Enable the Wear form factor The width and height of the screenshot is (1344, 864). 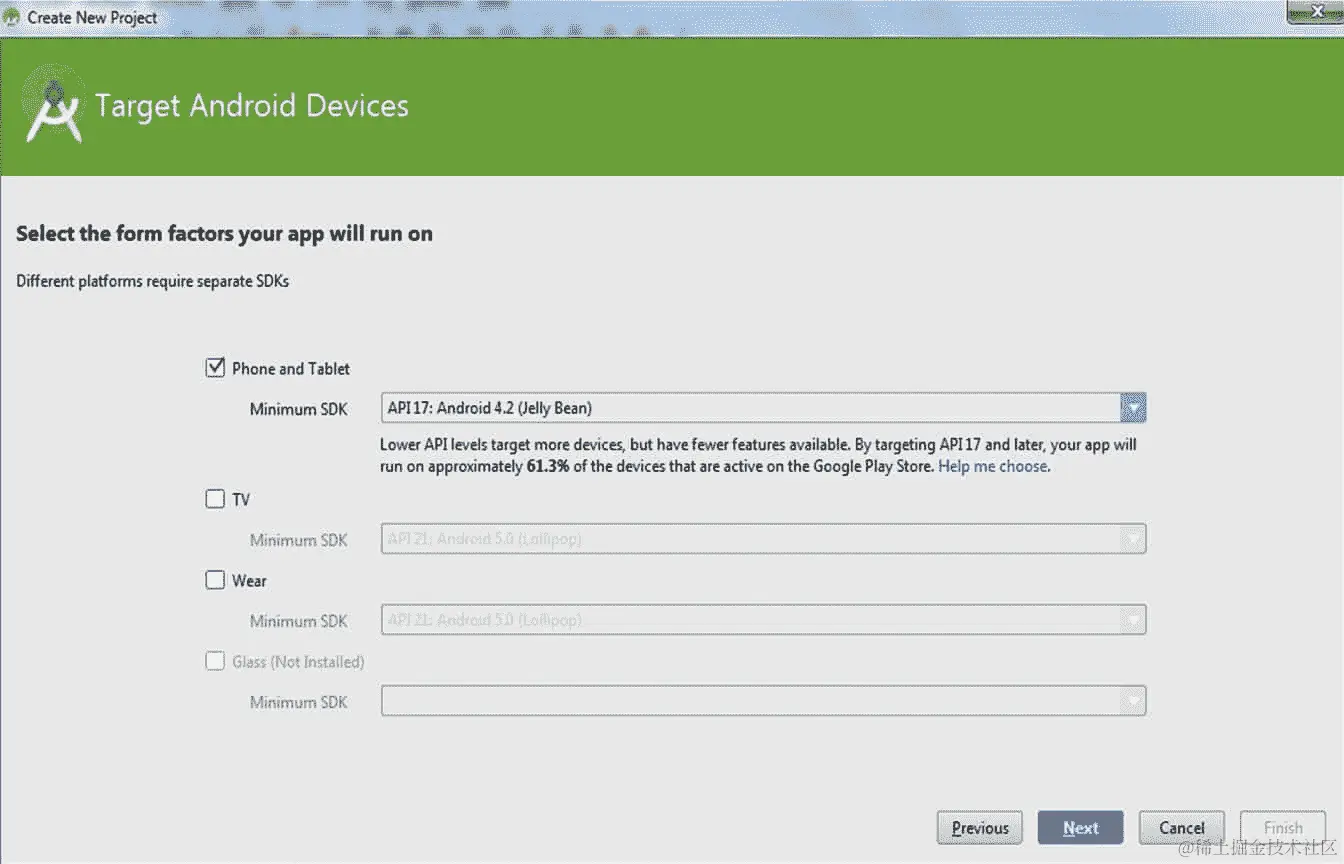coord(215,579)
